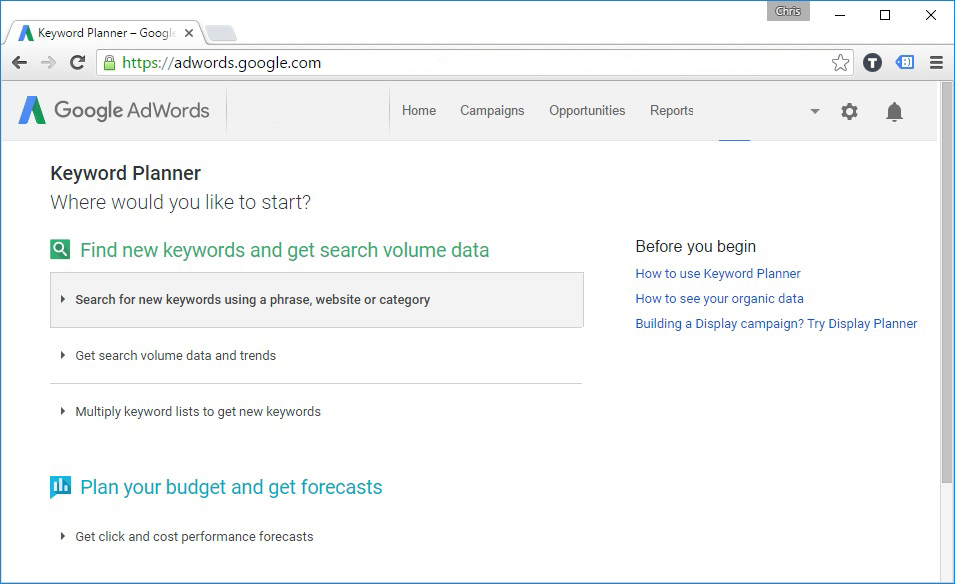Open the Opportunities menu
The image size is (955, 584).
click(587, 110)
